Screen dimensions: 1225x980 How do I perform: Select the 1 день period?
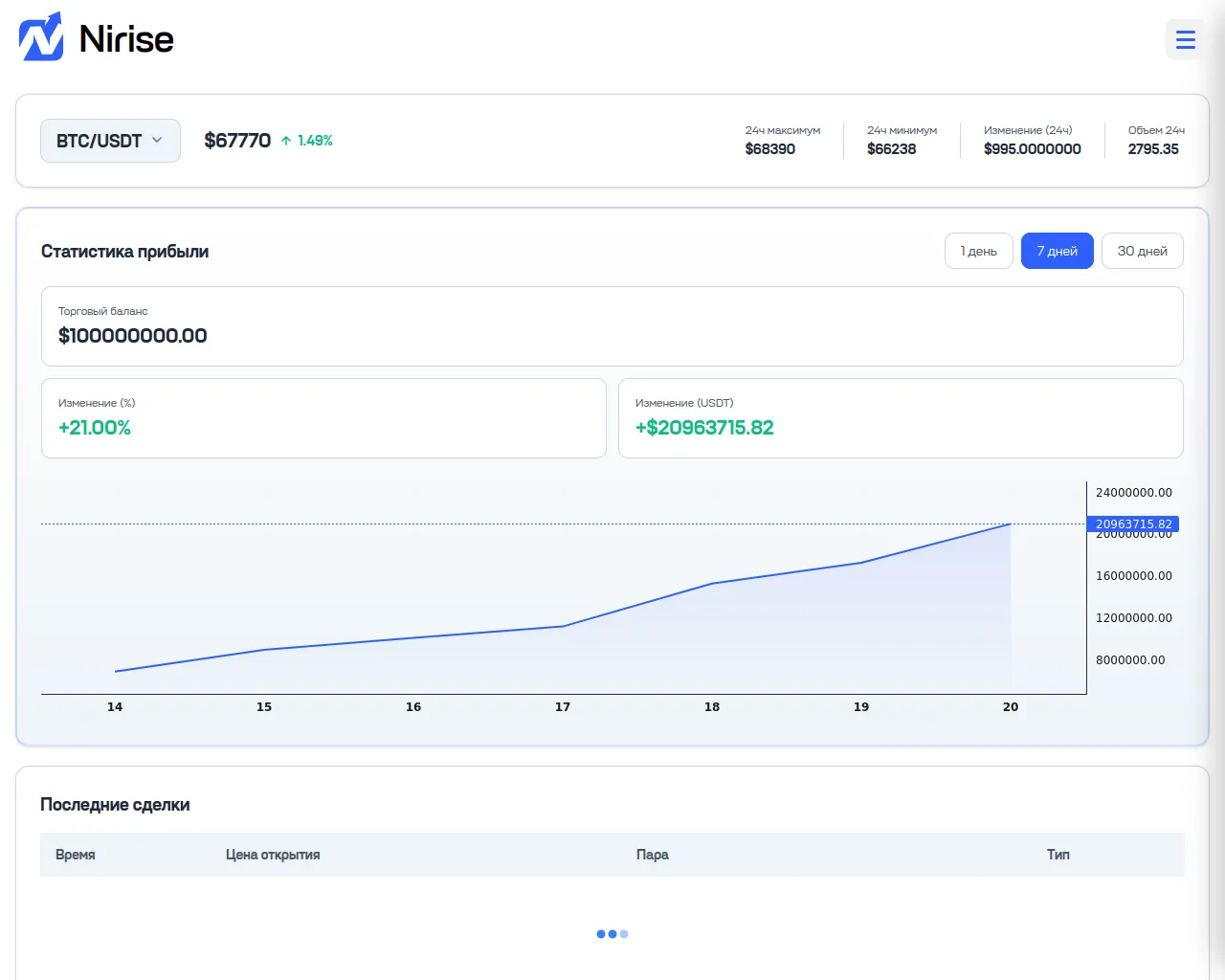978,251
